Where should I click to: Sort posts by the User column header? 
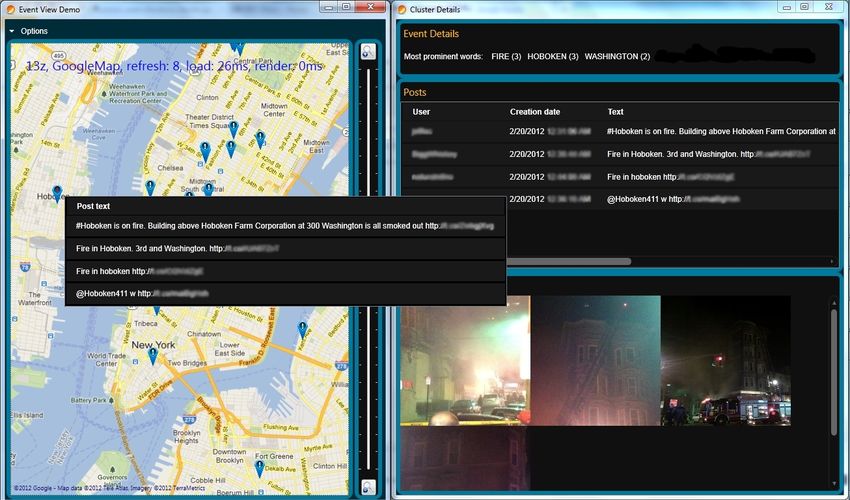[421, 112]
